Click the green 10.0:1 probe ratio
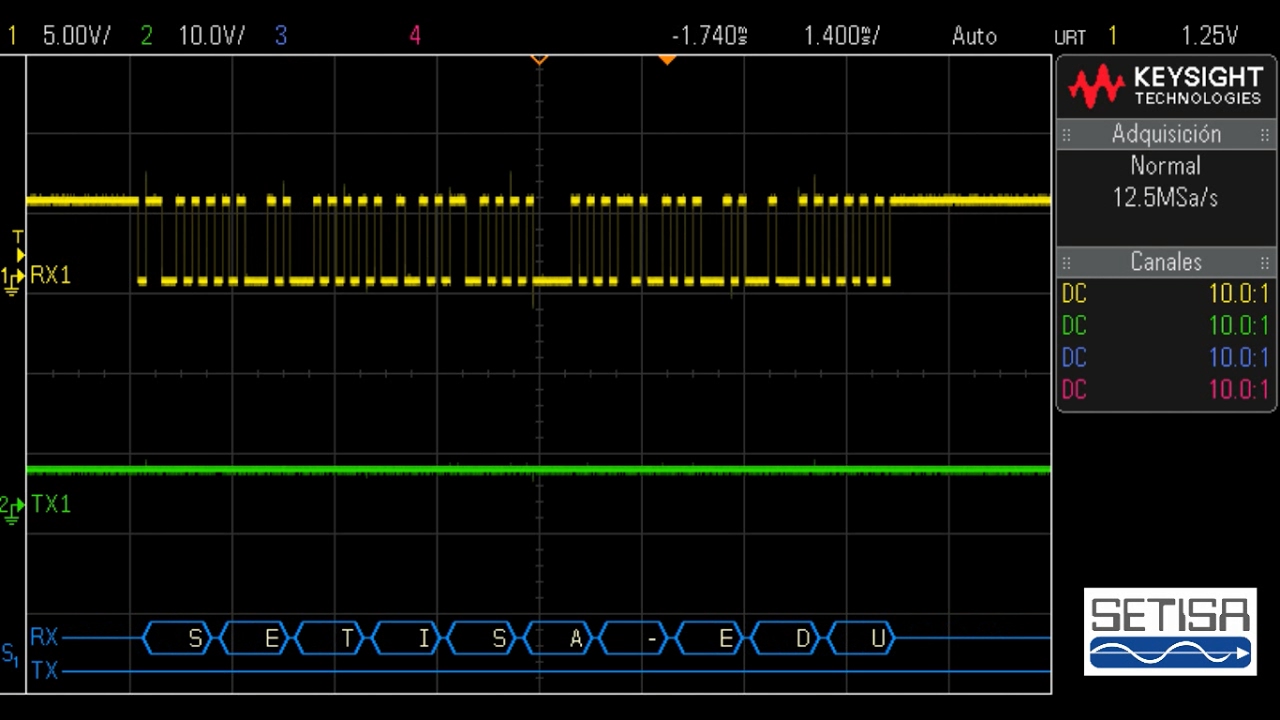The width and height of the screenshot is (1280, 720). coord(1239,326)
